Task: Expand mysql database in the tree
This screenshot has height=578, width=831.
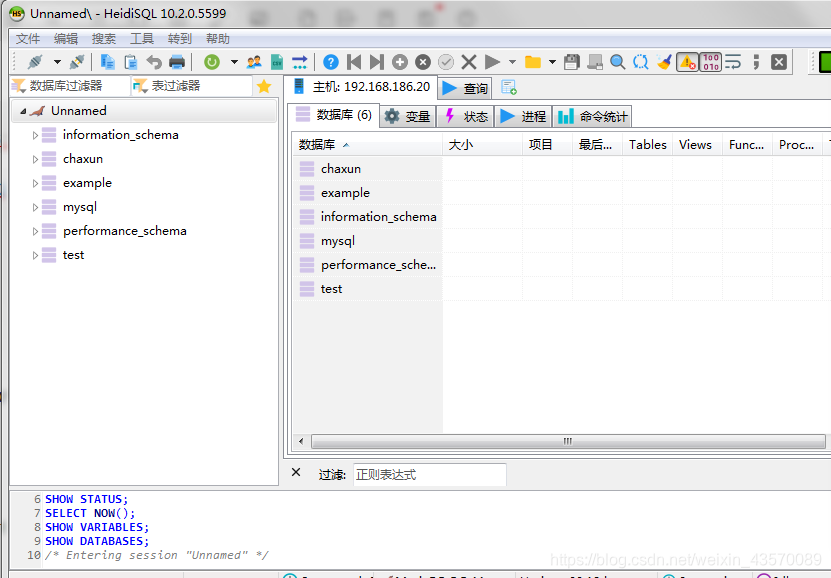Action: point(35,208)
